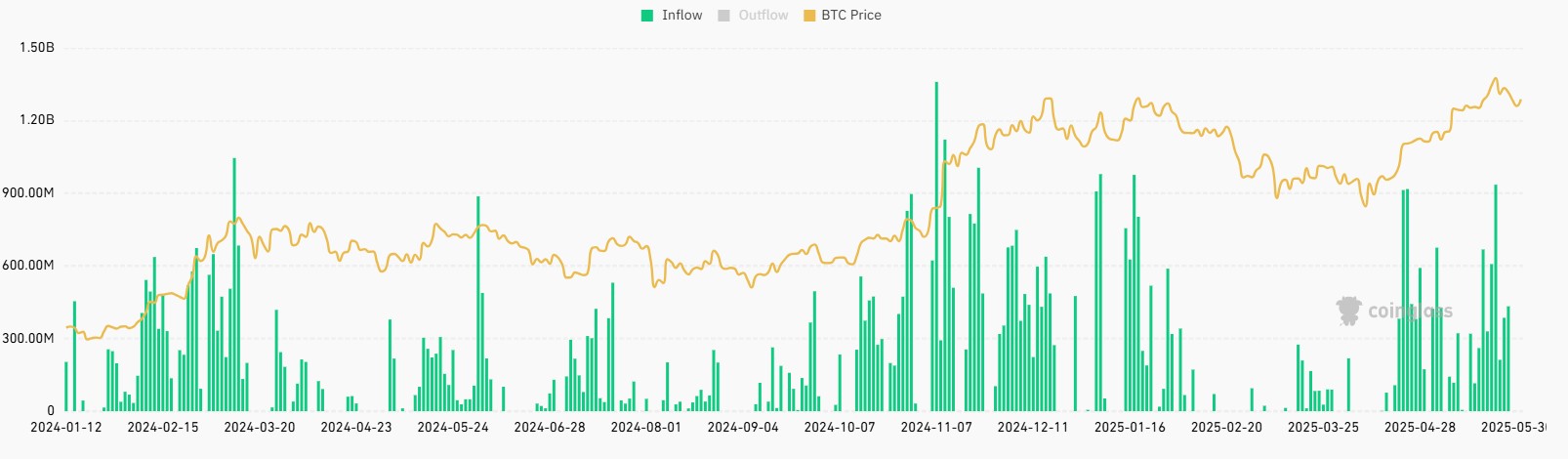Click the tallest inflow bar in November 2024
1568x459 pixels.
tap(936, 246)
